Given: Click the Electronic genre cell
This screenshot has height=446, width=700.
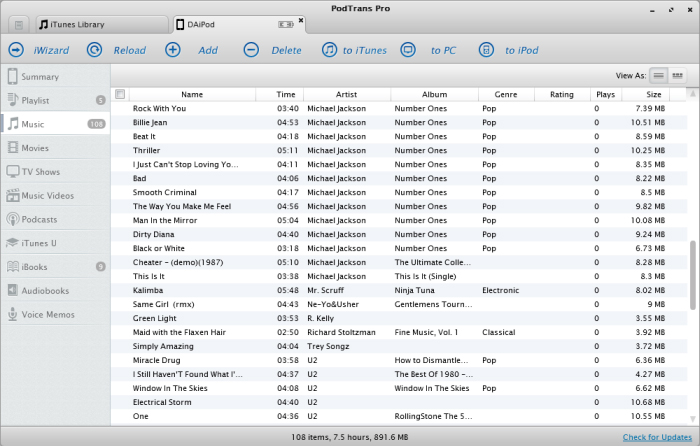Looking at the screenshot, I should (x=500, y=290).
